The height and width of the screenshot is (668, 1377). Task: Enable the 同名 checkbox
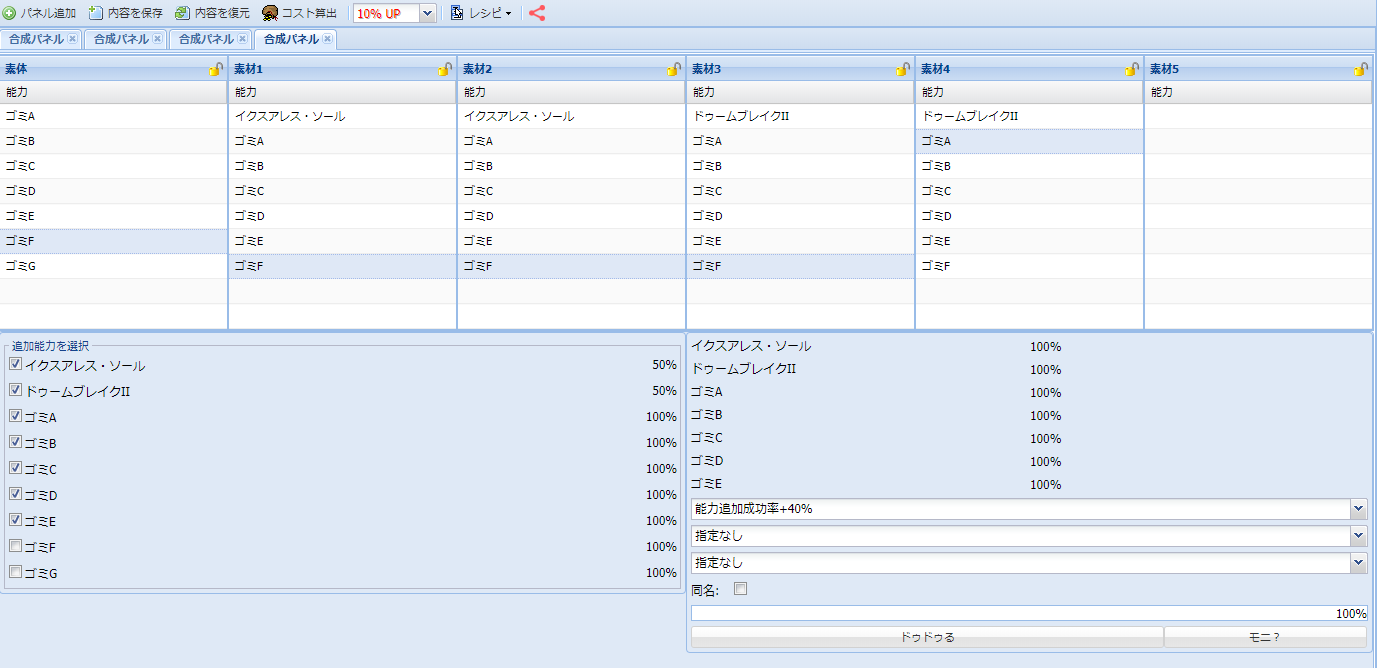pos(741,589)
